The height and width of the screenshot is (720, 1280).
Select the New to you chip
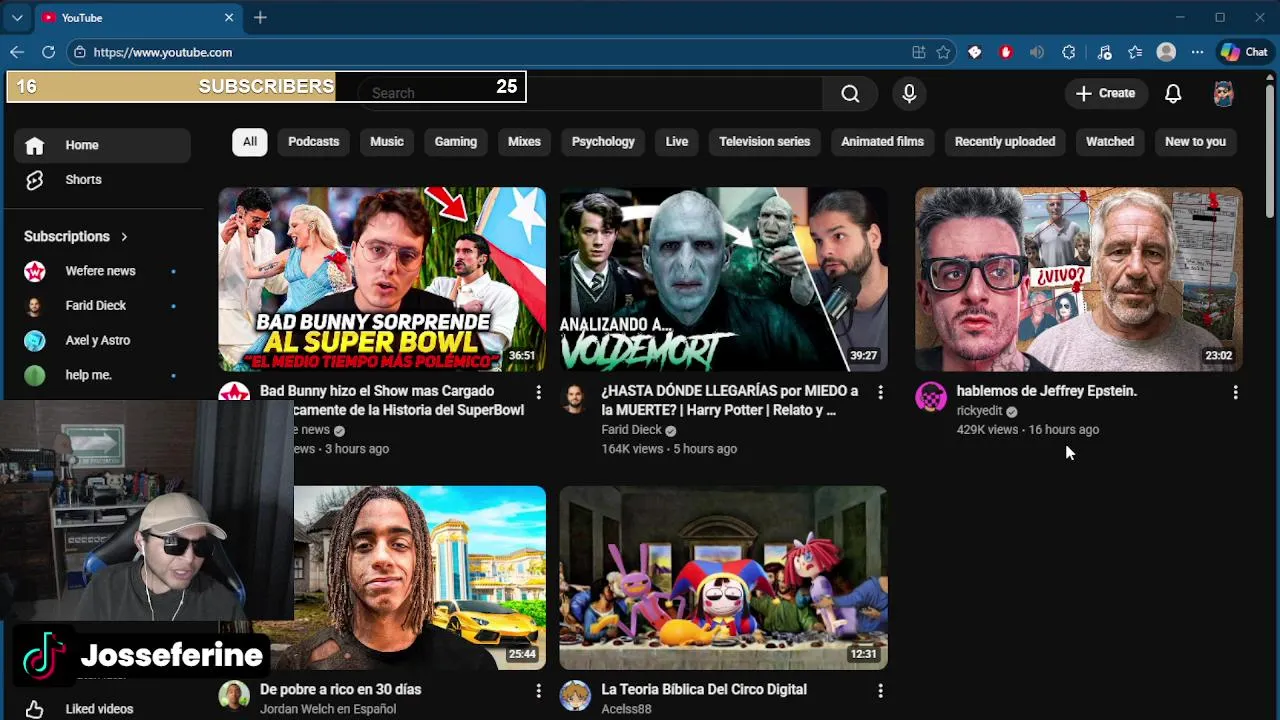(x=1195, y=142)
